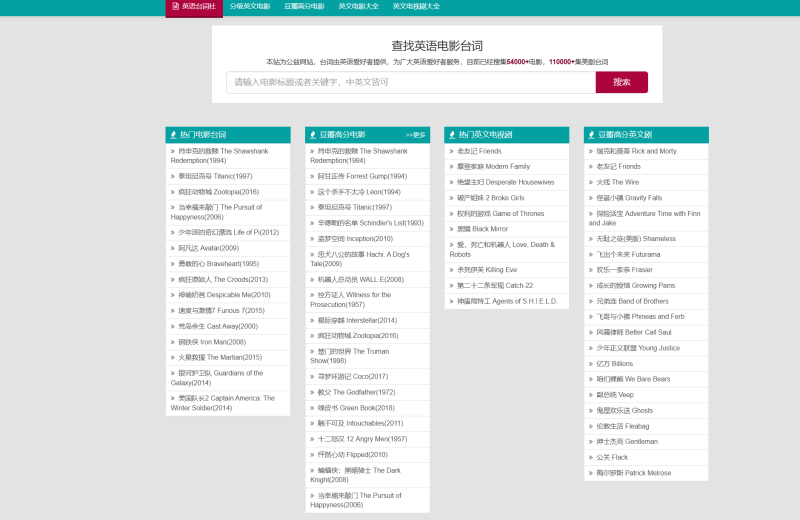This screenshot has width=800, height=520.
Task: Open The Croods(2013) link
Action: pos(223,280)
